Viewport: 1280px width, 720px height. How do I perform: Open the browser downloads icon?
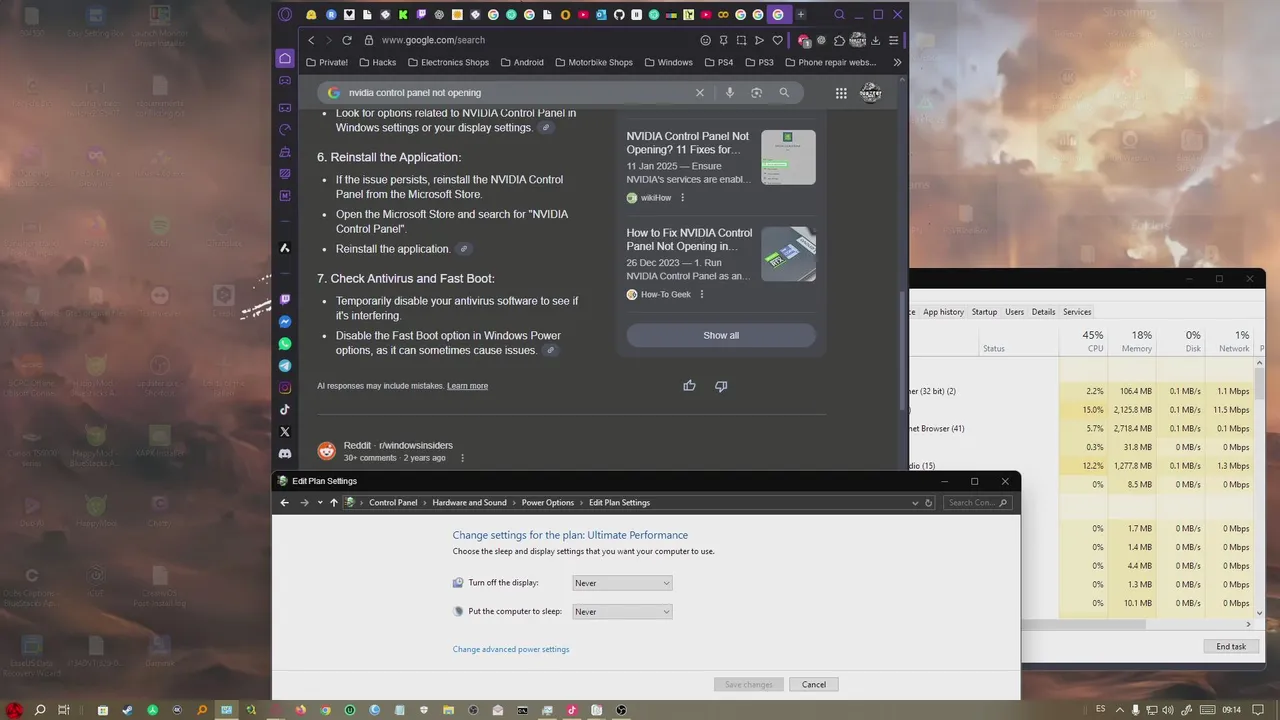click(875, 40)
